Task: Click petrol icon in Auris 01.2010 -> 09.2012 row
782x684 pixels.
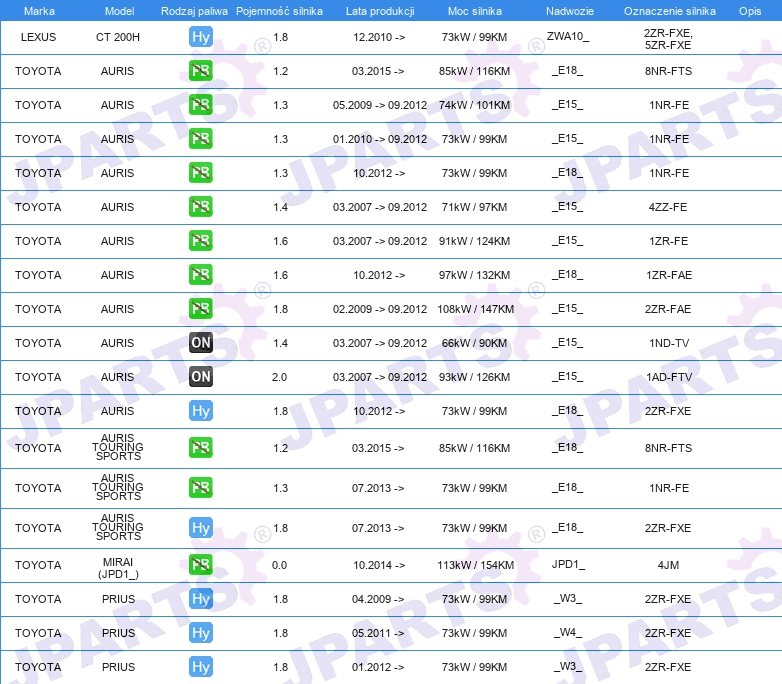Action: click(201, 139)
